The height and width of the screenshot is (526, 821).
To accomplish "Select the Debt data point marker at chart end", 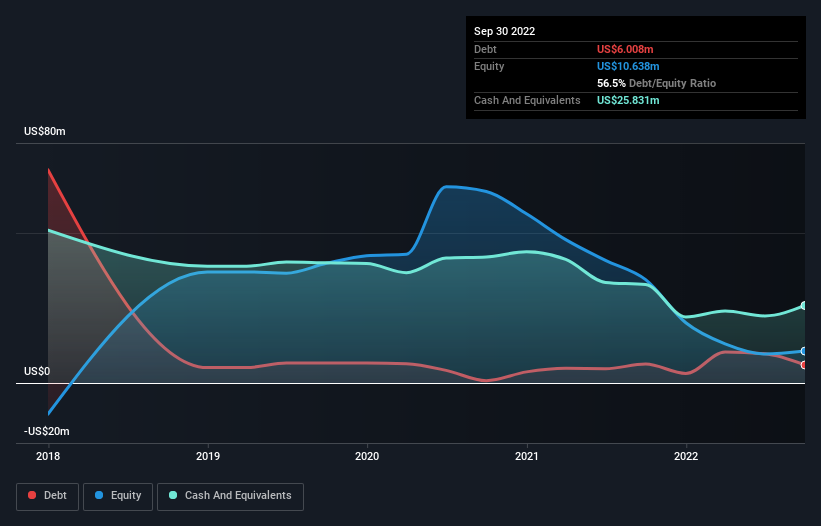I will 804,365.
